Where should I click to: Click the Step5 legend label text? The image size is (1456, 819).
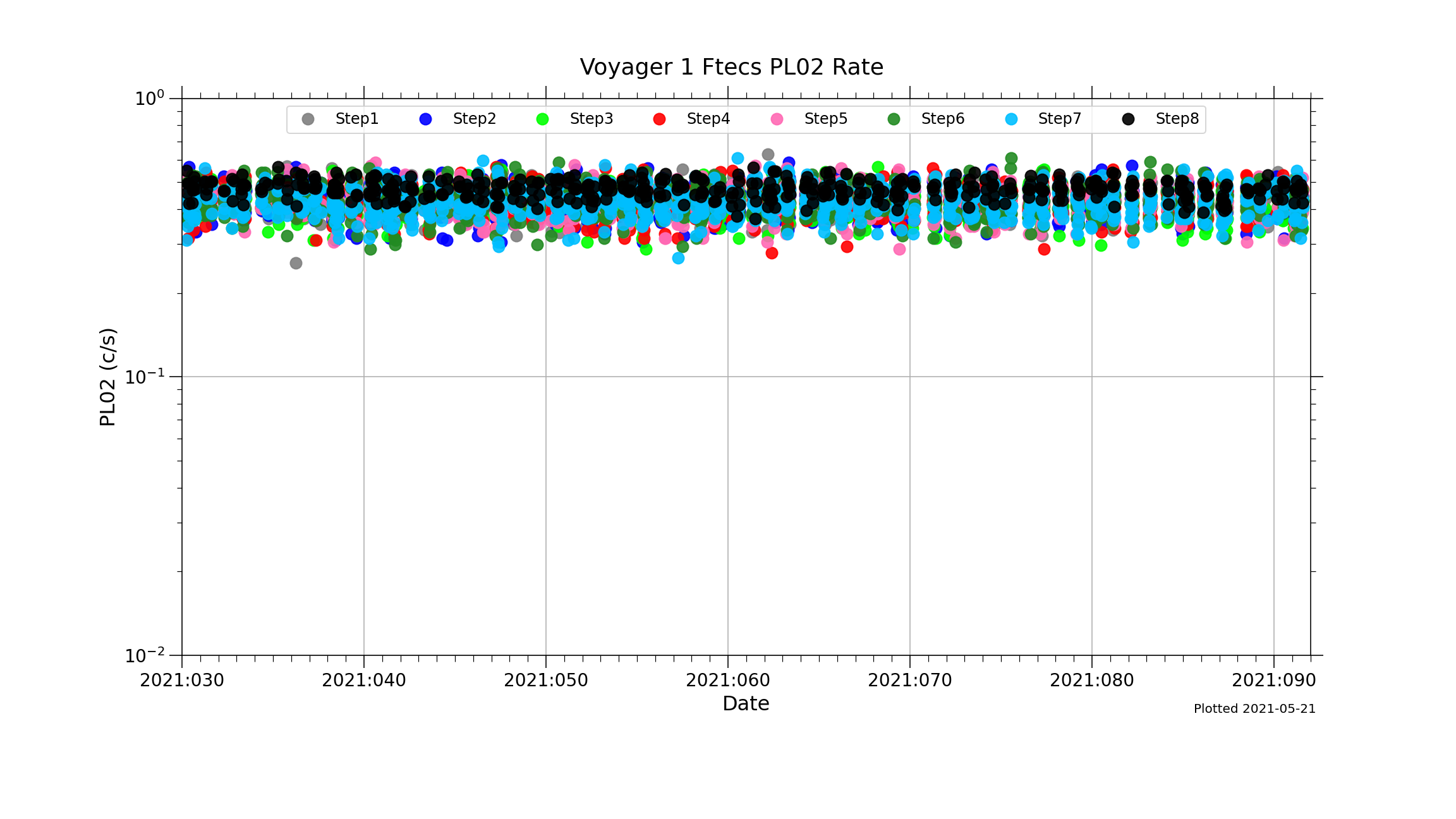coord(825,119)
